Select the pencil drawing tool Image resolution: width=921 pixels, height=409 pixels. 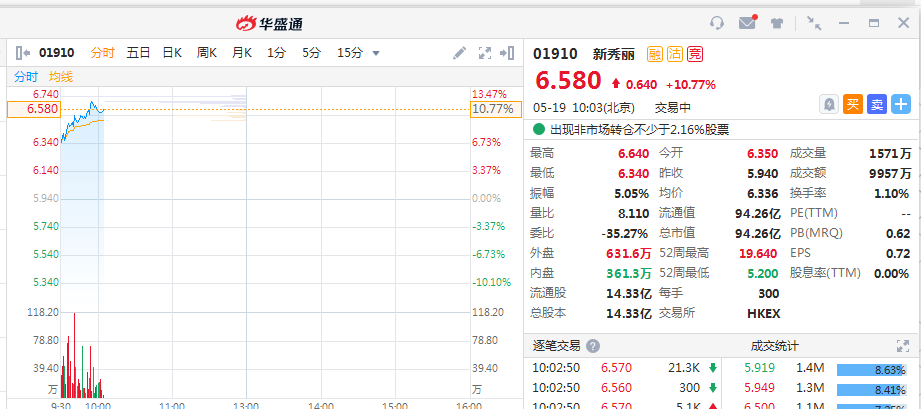coord(459,53)
